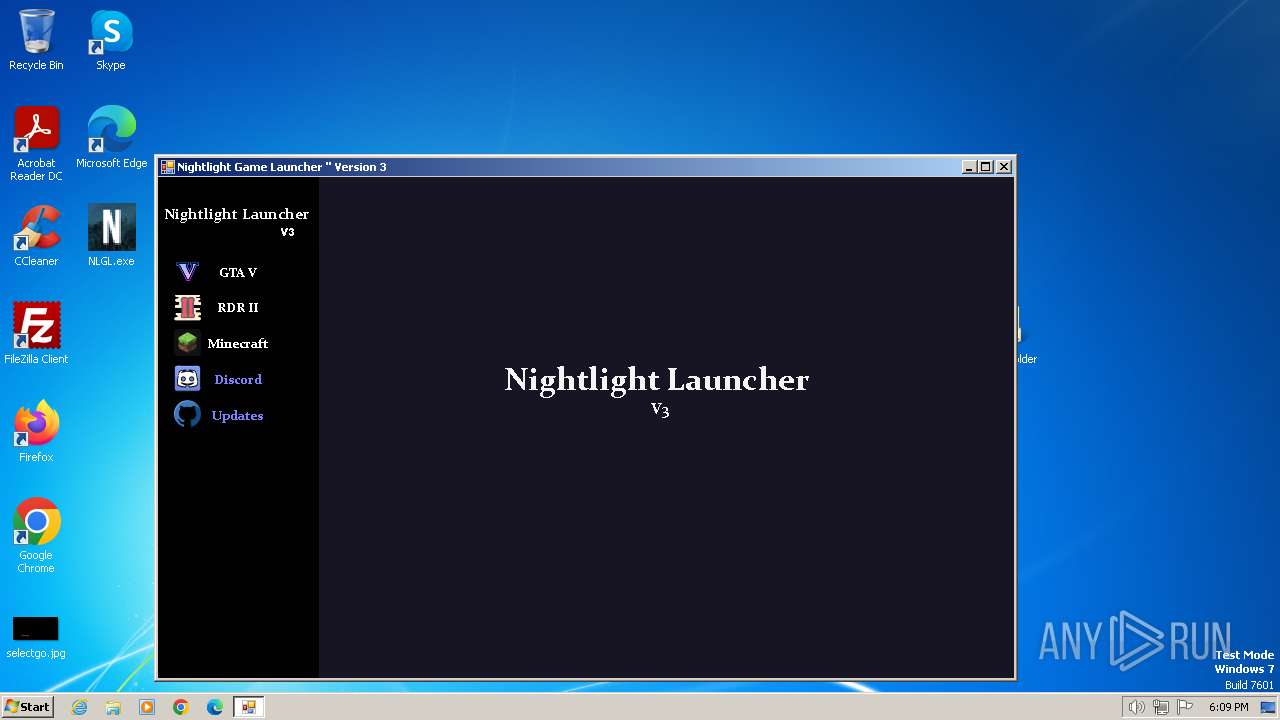Click the Discord logo icon
Viewport: 1280px width, 720px height.
(187, 379)
